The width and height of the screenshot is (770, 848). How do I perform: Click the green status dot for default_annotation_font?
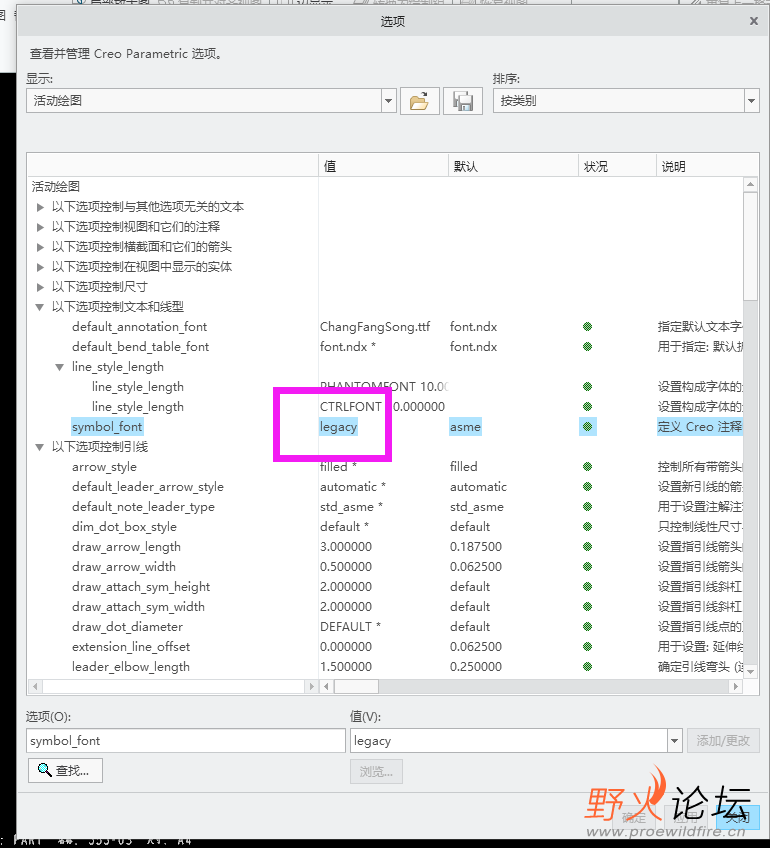(x=587, y=327)
